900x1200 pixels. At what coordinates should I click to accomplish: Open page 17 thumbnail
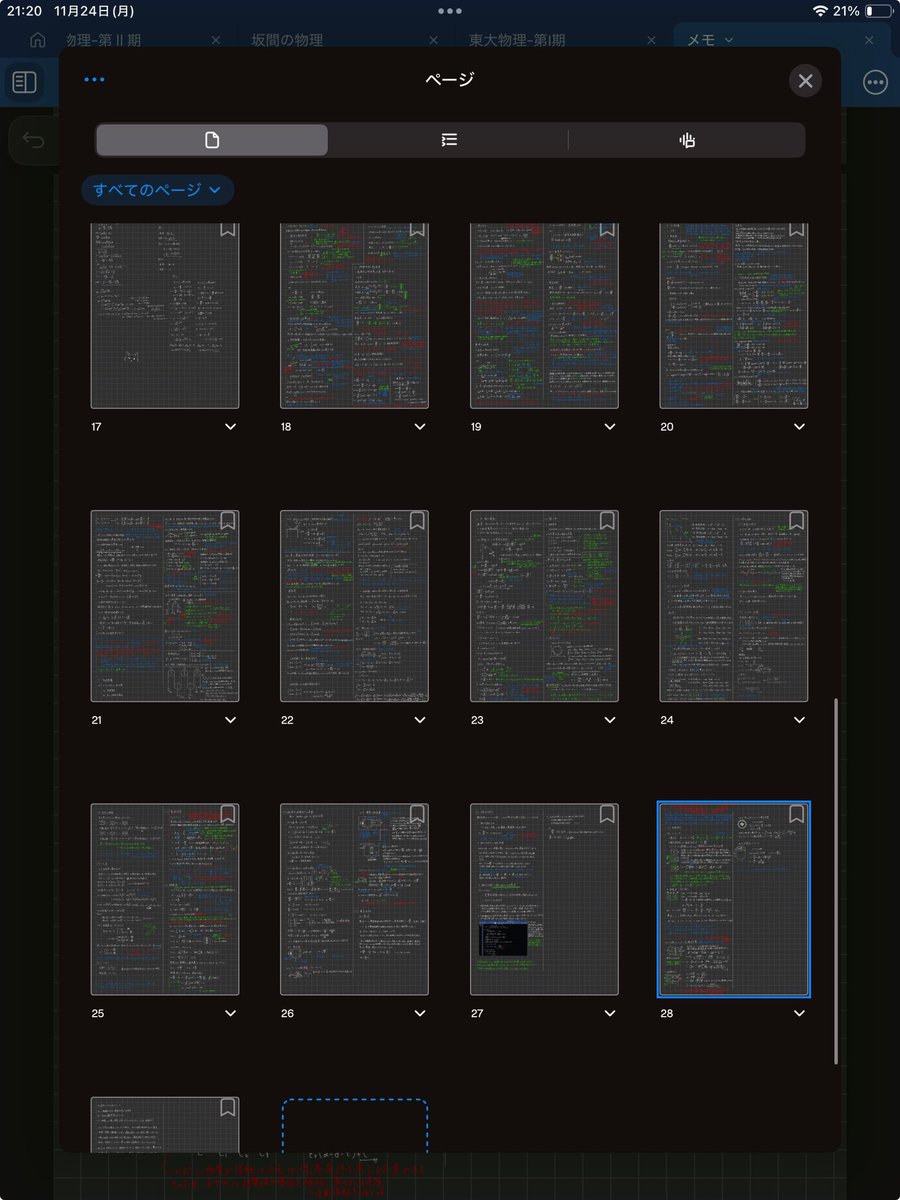coord(165,316)
